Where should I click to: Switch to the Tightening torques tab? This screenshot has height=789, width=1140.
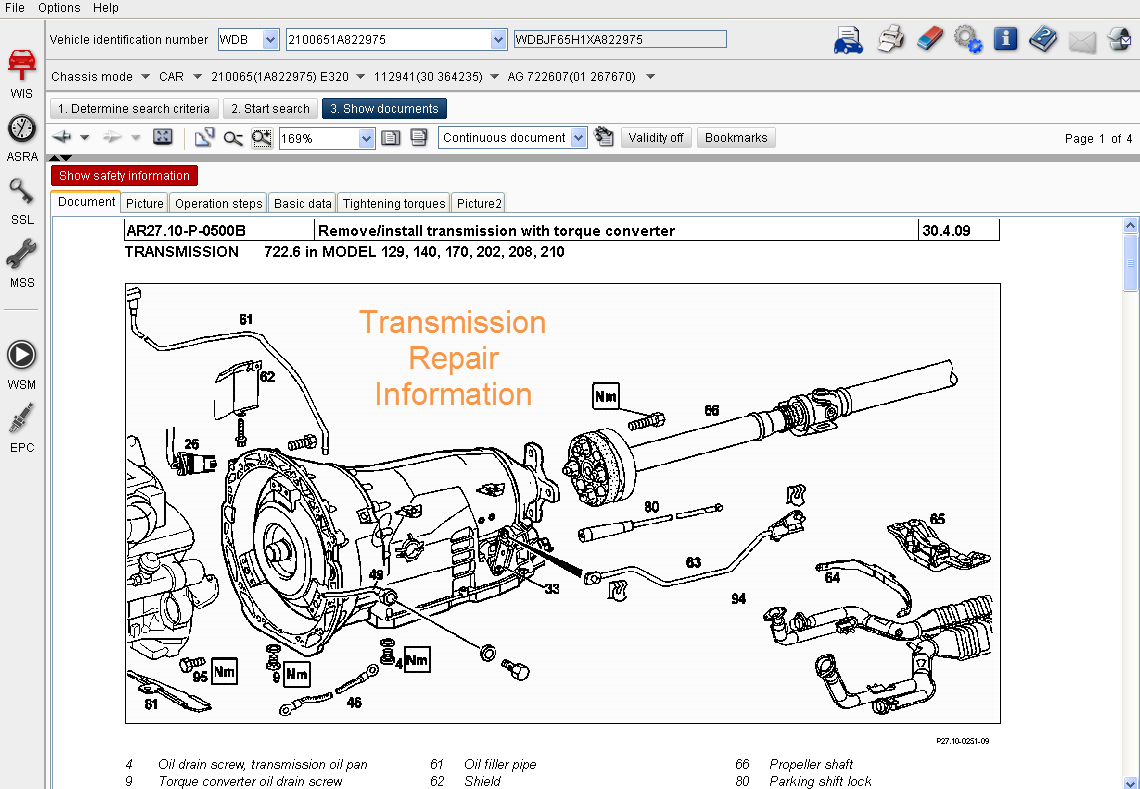[x=394, y=203]
